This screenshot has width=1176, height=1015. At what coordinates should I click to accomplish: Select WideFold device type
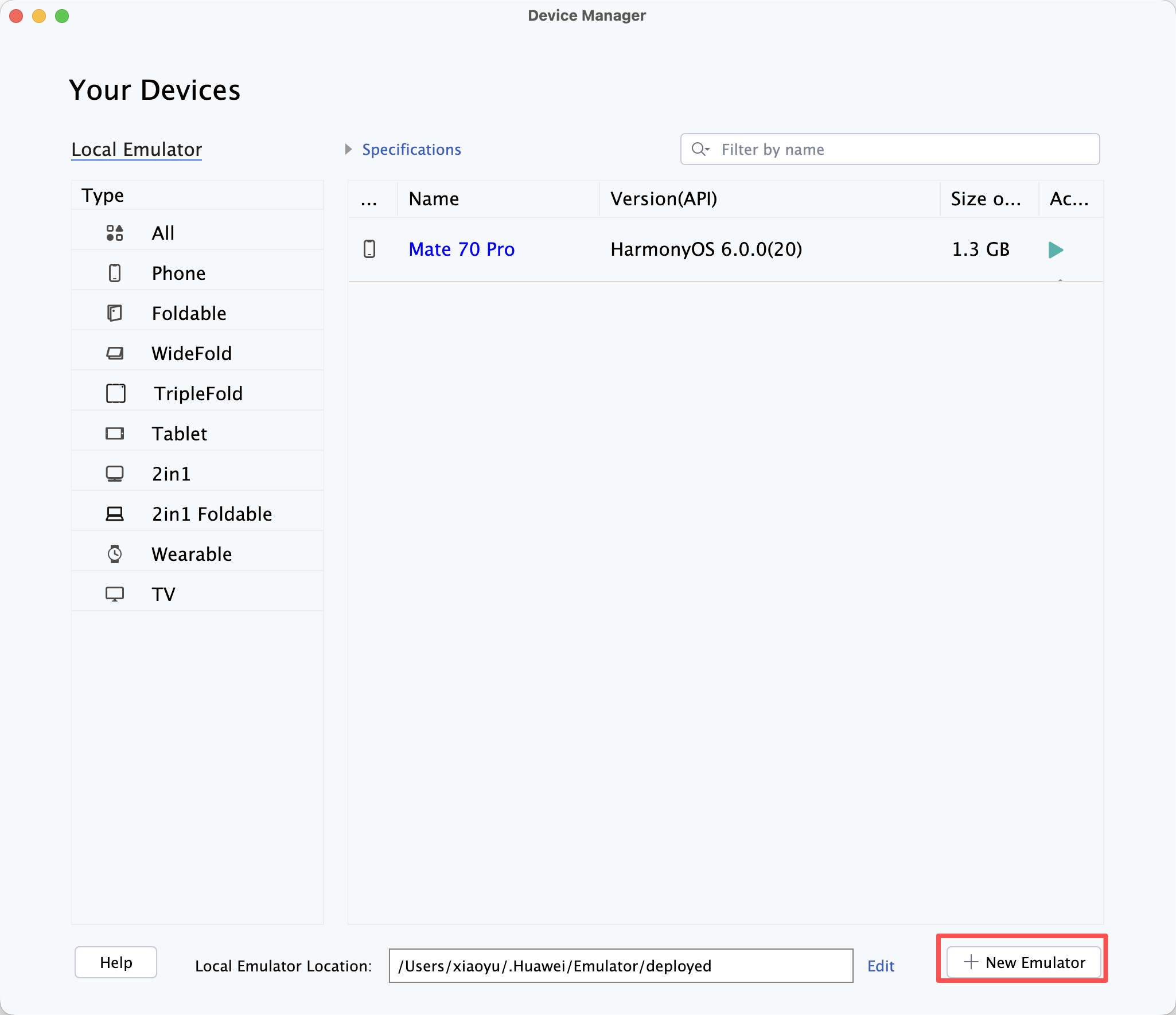(x=192, y=353)
